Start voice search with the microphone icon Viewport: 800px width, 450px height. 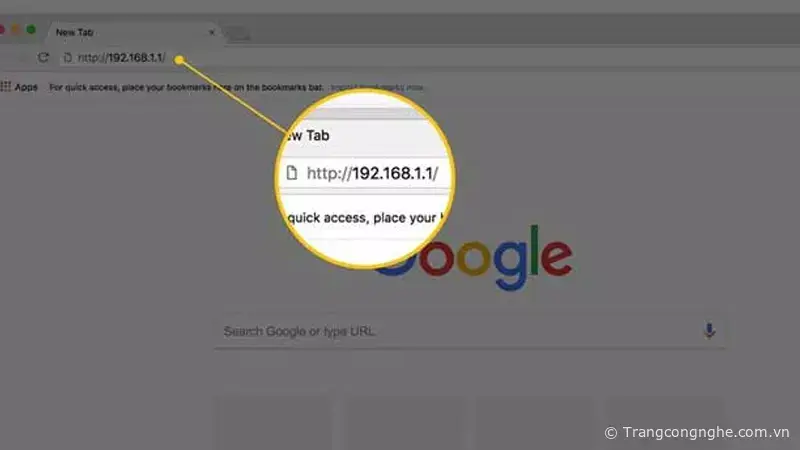tap(709, 331)
